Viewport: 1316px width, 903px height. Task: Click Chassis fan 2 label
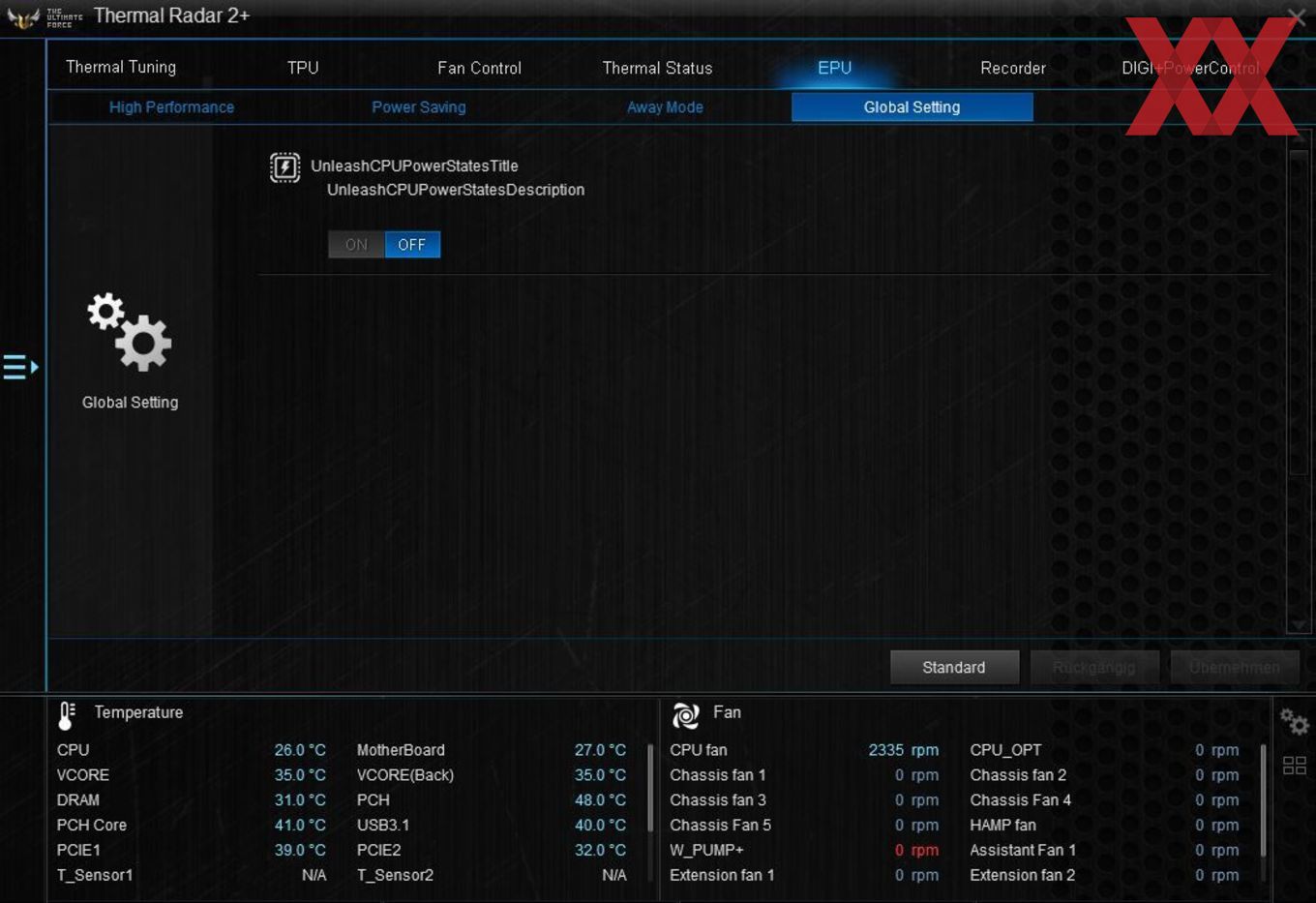(1018, 775)
